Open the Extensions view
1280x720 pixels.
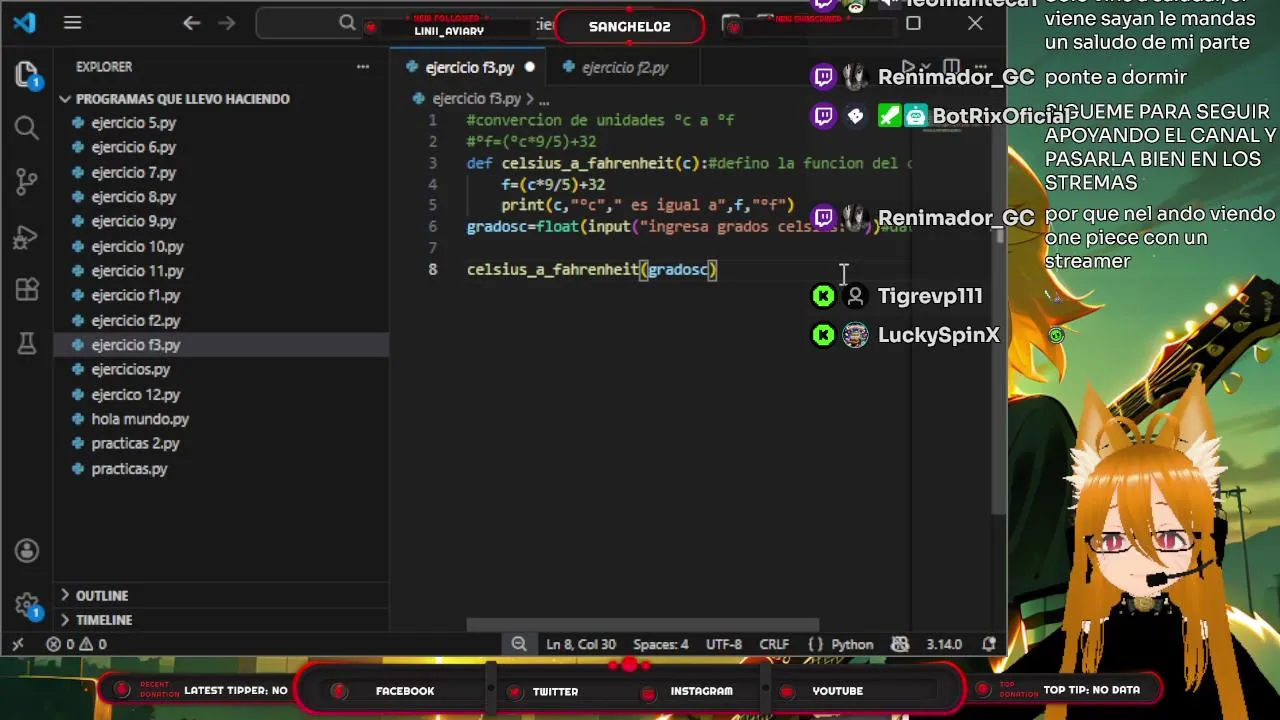pos(27,290)
